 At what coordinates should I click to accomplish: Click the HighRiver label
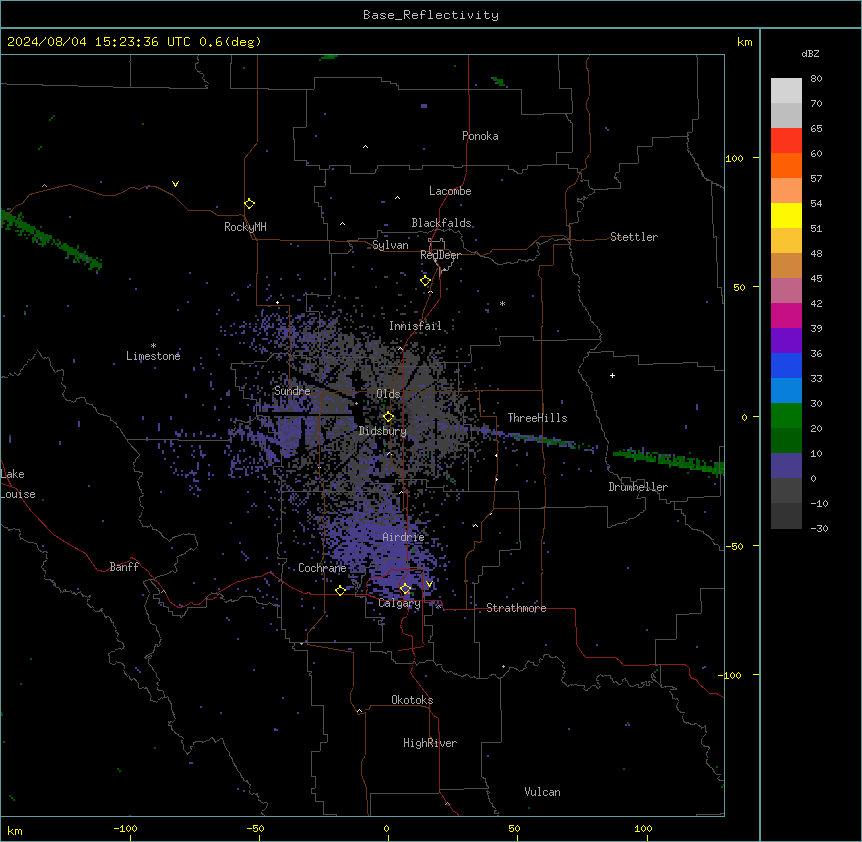click(x=430, y=743)
